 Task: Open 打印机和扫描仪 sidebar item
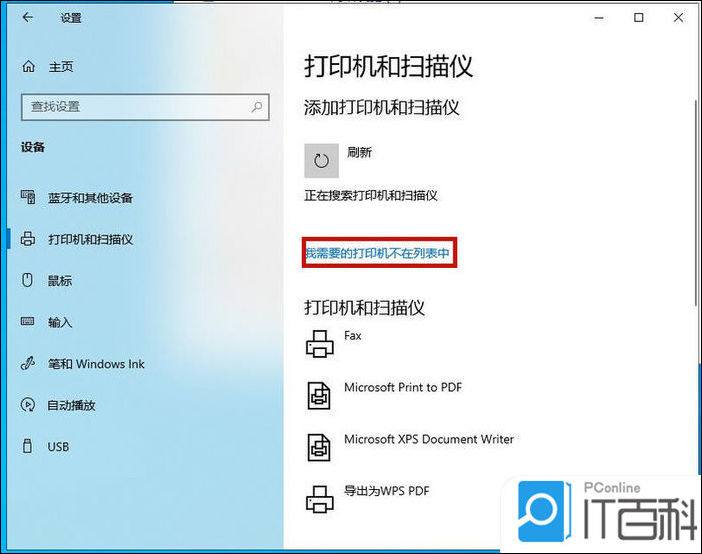[90, 240]
